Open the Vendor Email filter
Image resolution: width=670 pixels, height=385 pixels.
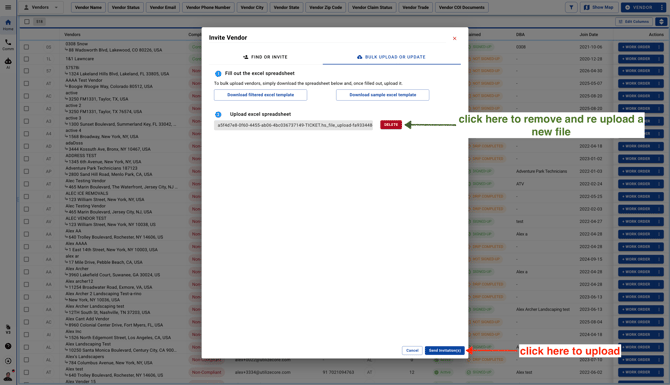(x=163, y=7)
